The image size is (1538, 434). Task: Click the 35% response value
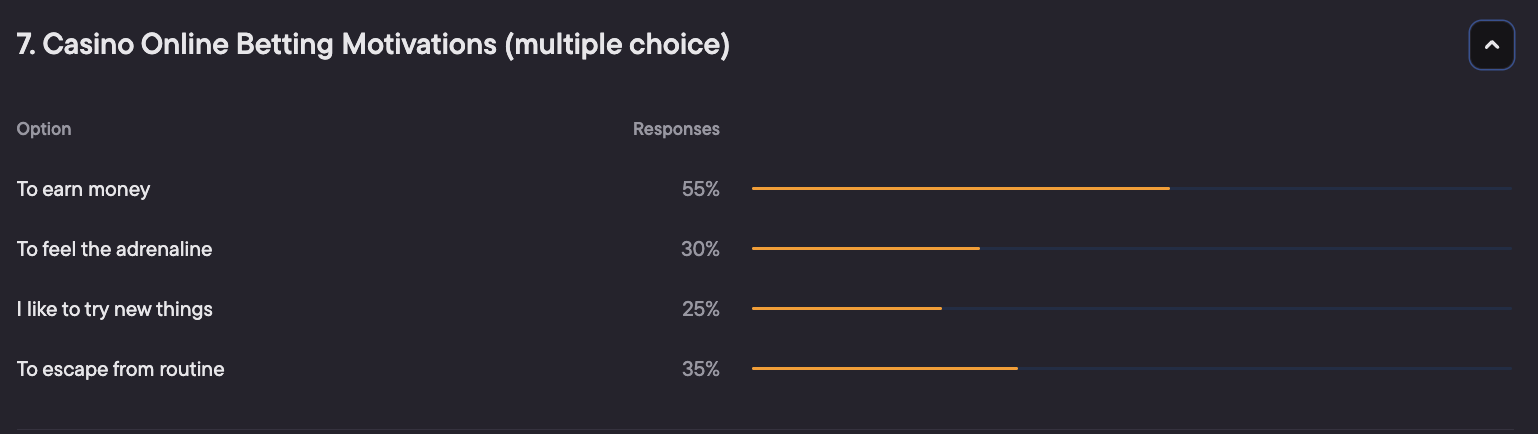coord(700,369)
